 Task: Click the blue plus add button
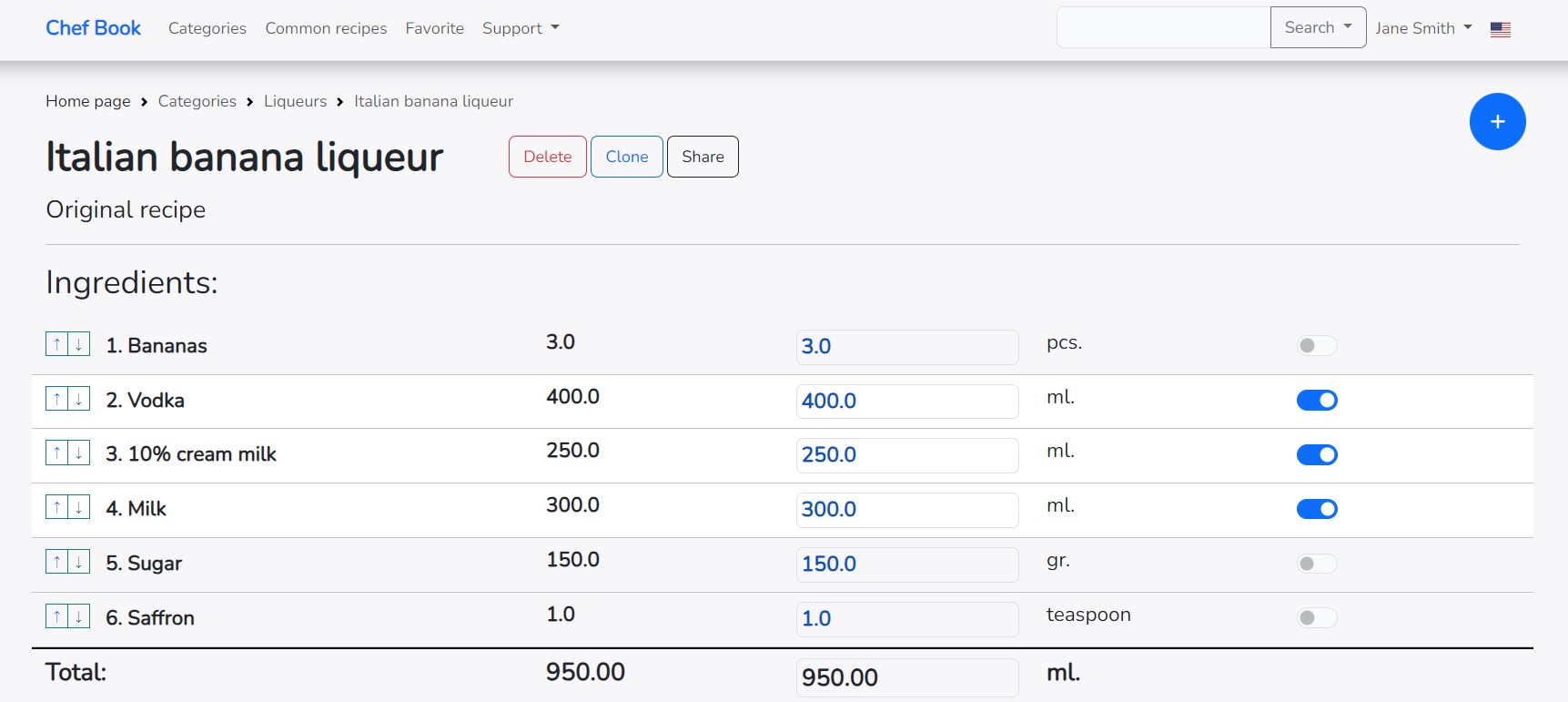click(1497, 122)
